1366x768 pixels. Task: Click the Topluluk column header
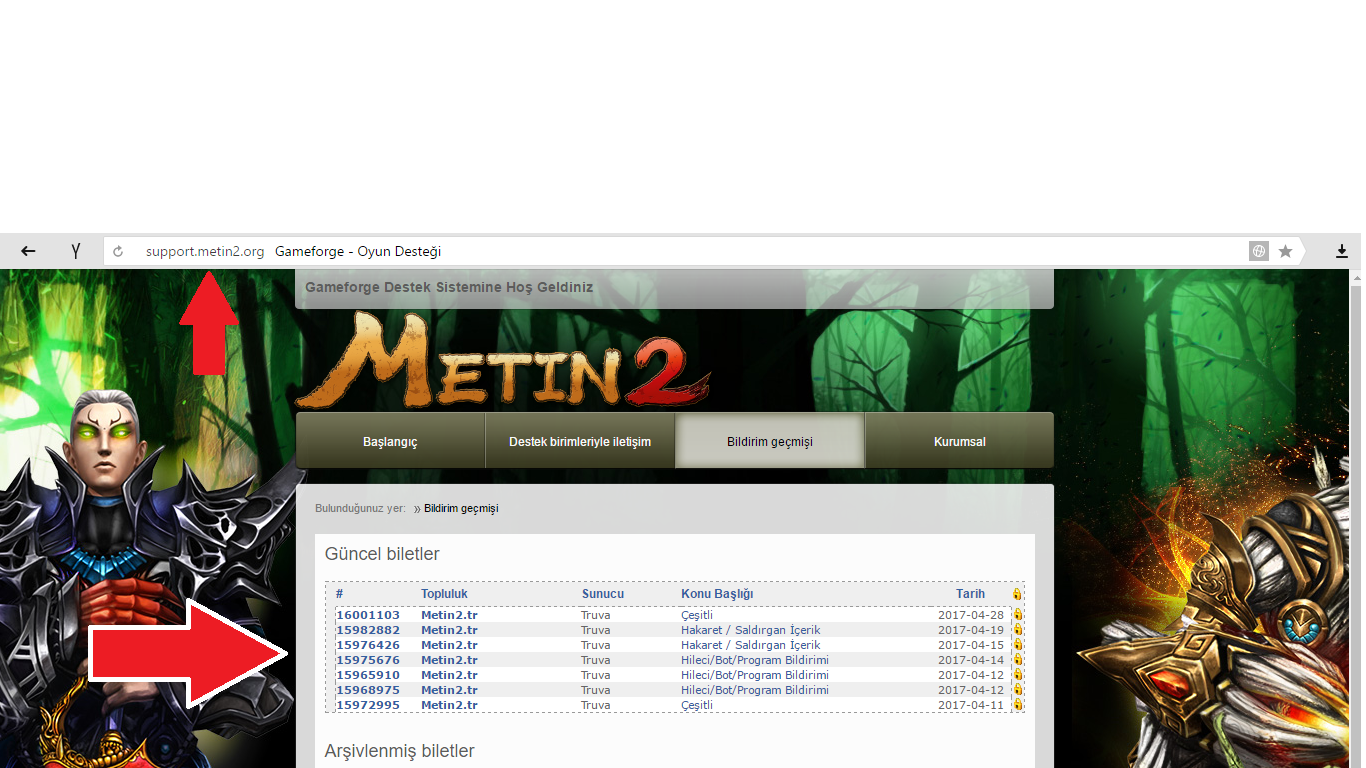(444, 594)
